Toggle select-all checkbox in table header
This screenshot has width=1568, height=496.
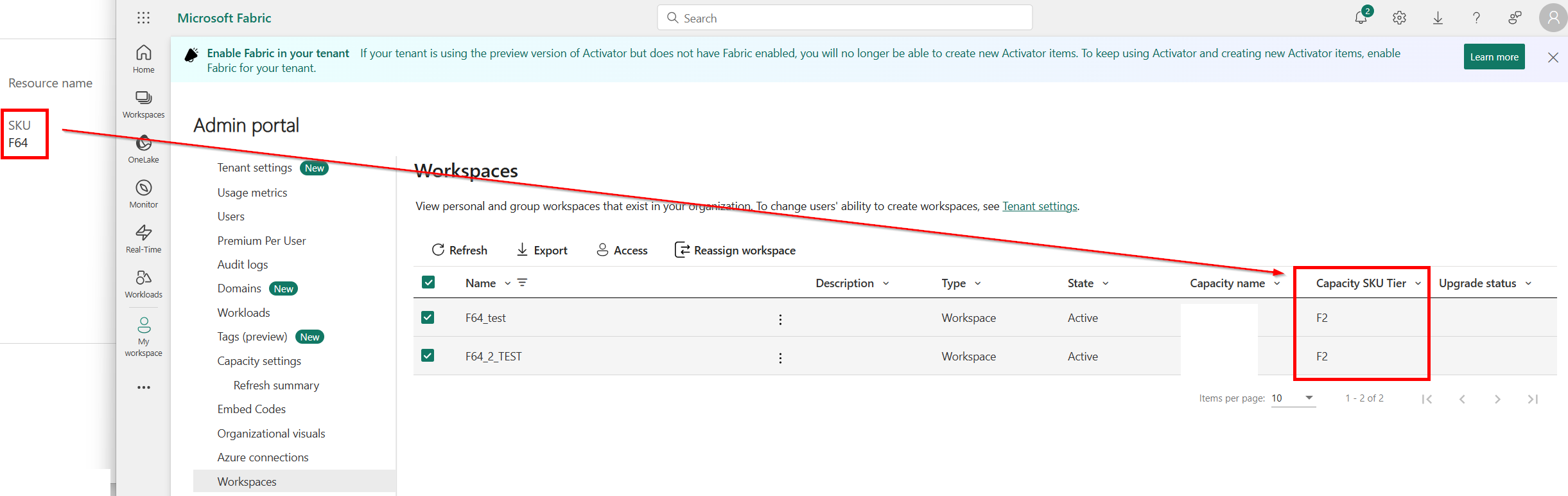pyautogui.click(x=428, y=282)
